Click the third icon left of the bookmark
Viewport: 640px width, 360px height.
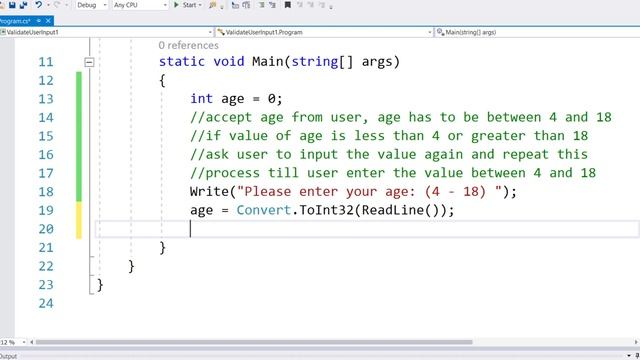pos(246,5)
